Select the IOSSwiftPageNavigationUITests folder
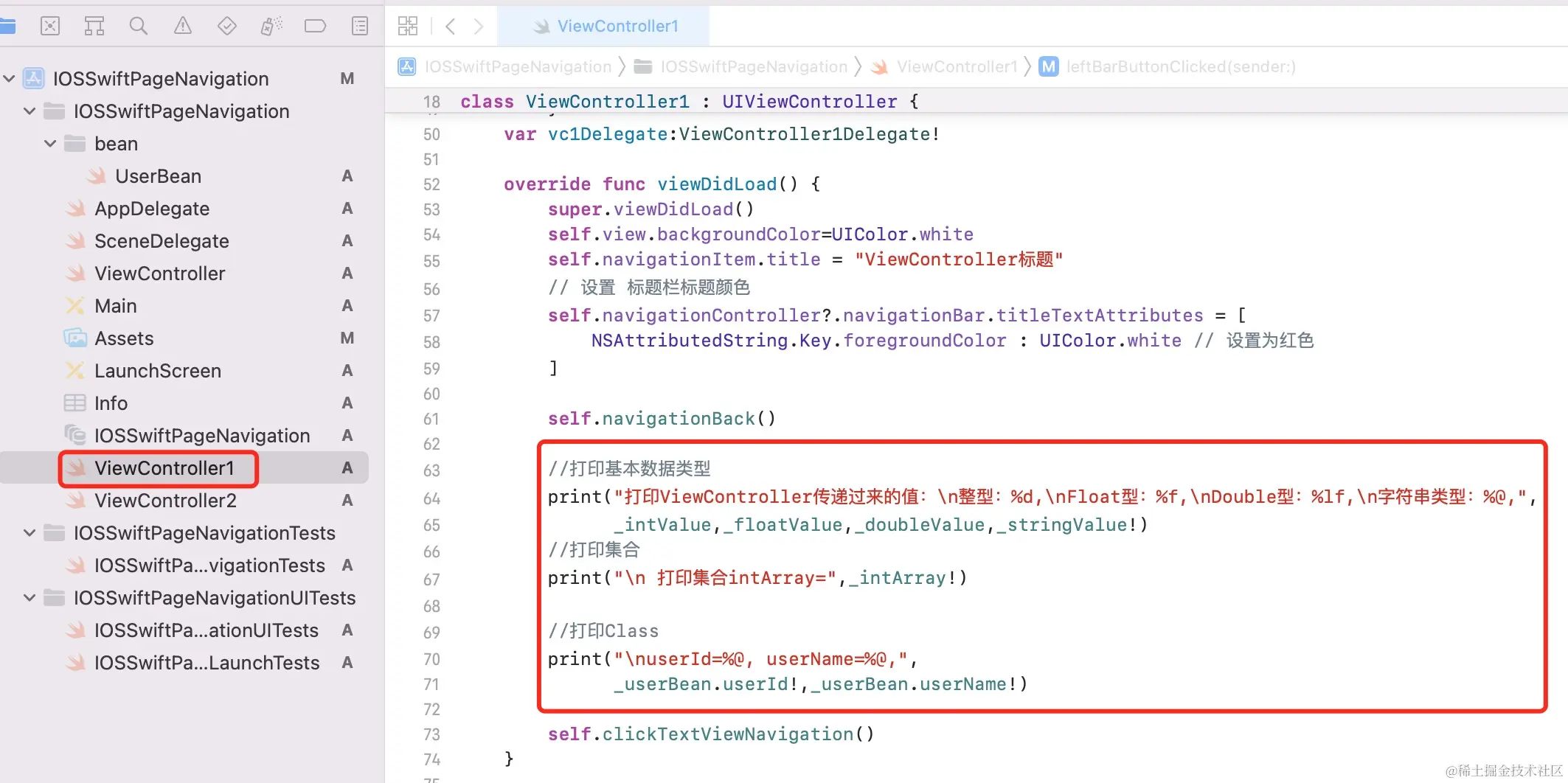Image resolution: width=1568 pixels, height=783 pixels. click(214, 598)
